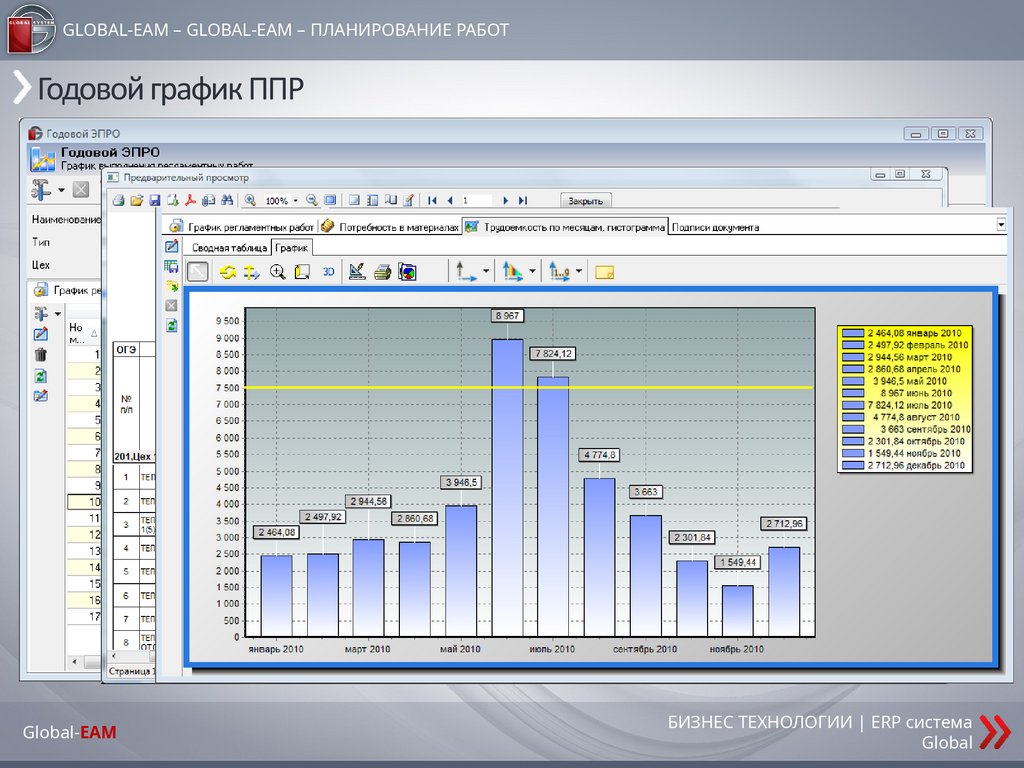This screenshot has height=768, width=1024.
Task: Open axis settings dropdown arrow
Action: (x=486, y=272)
